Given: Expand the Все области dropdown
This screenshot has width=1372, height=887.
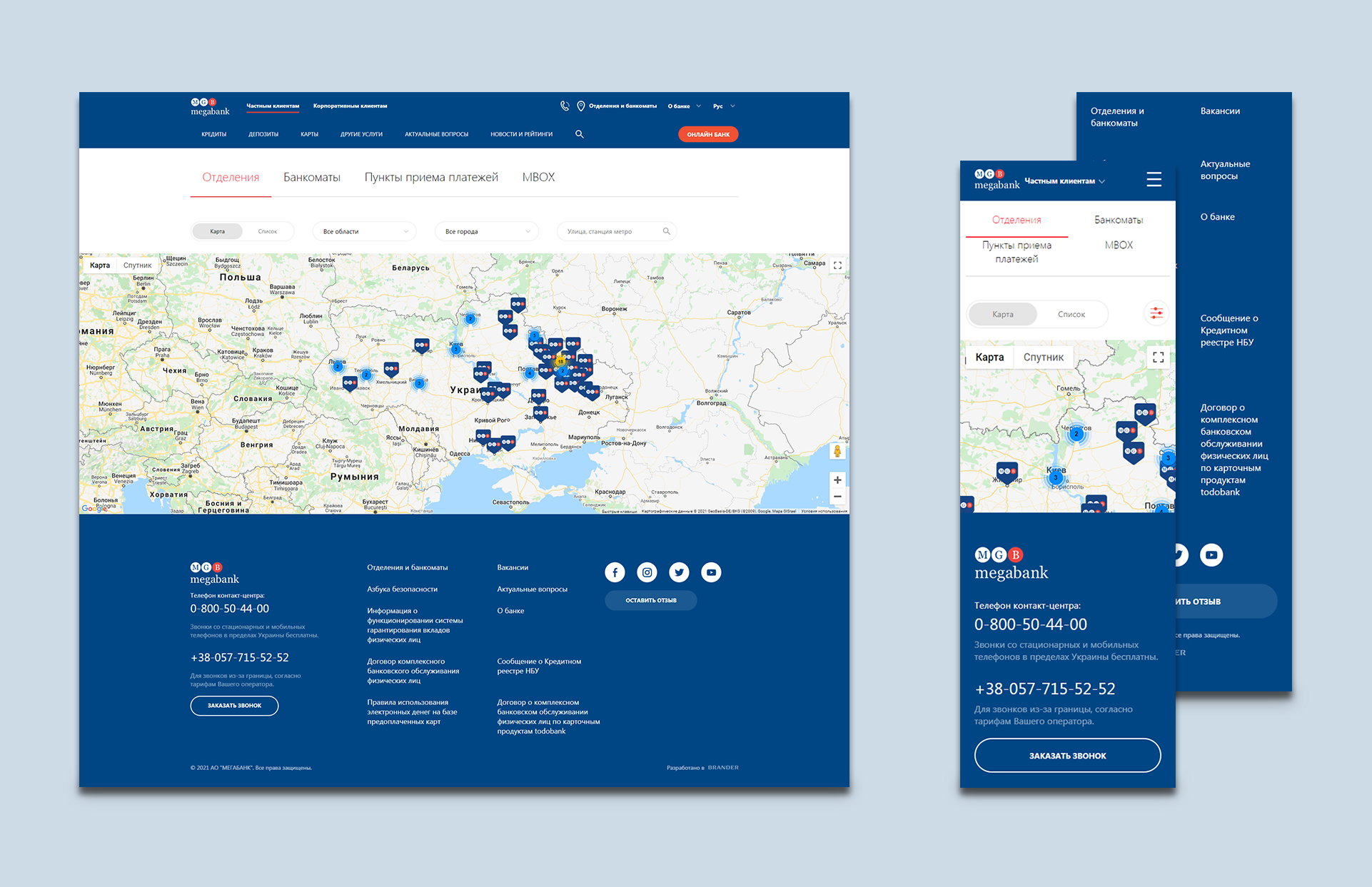Looking at the screenshot, I should (x=365, y=231).
